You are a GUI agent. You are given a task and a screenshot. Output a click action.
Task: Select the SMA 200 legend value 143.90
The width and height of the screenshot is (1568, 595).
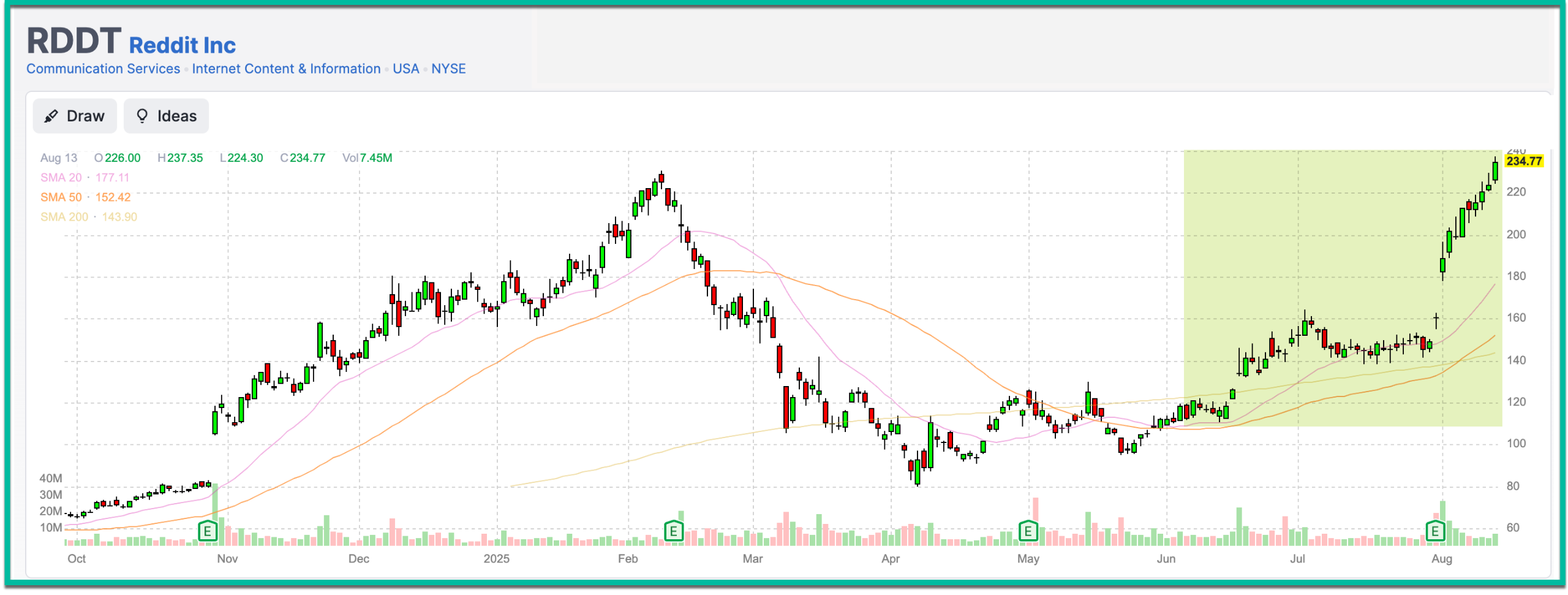[119, 217]
